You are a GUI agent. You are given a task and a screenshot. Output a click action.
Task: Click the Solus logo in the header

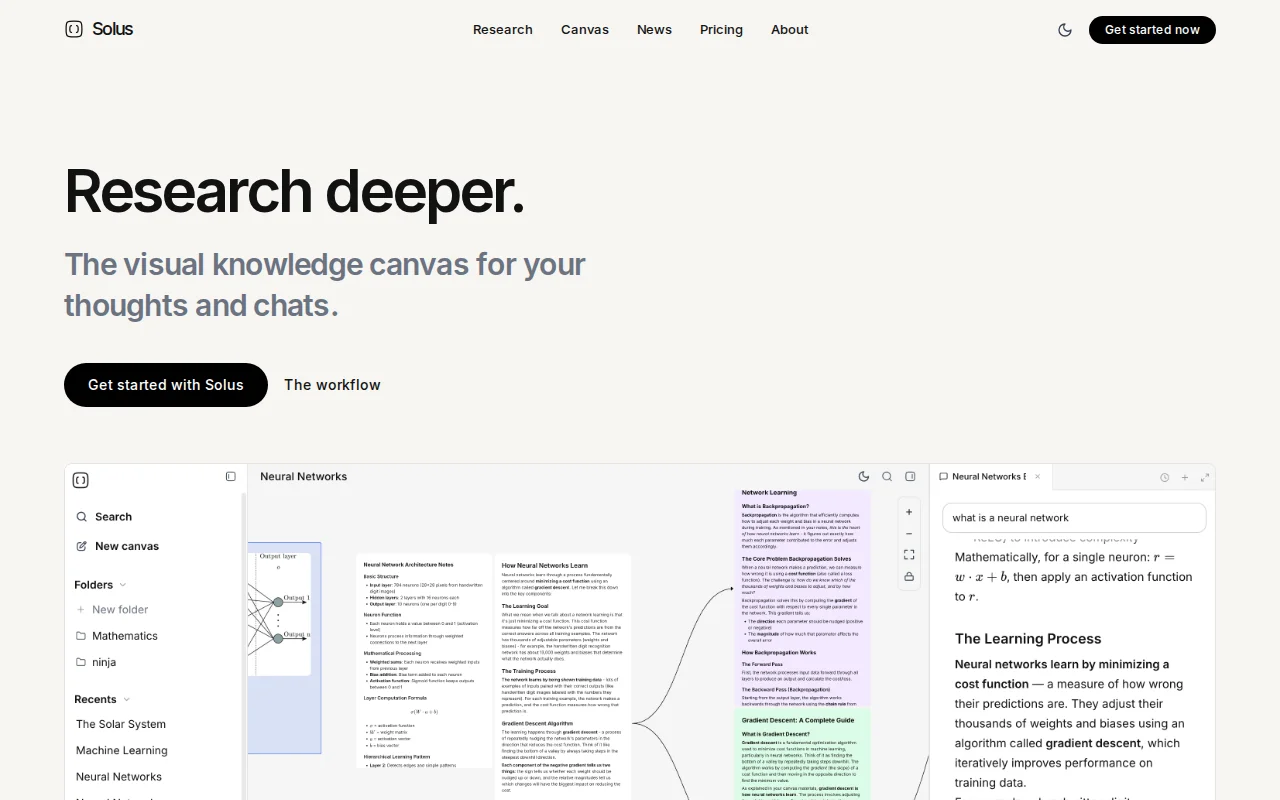point(98,29)
